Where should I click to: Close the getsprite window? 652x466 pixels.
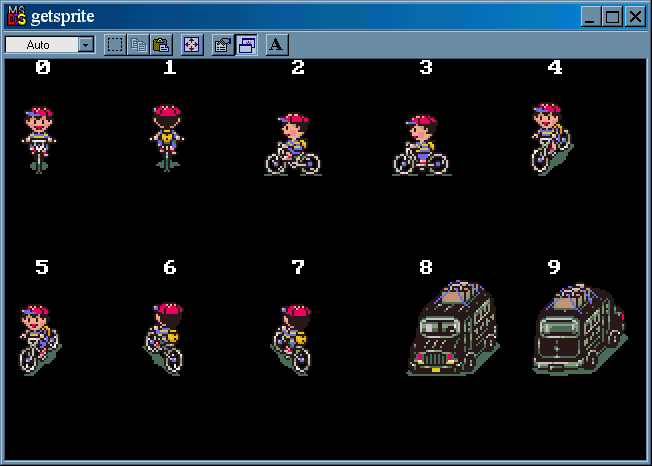point(635,17)
